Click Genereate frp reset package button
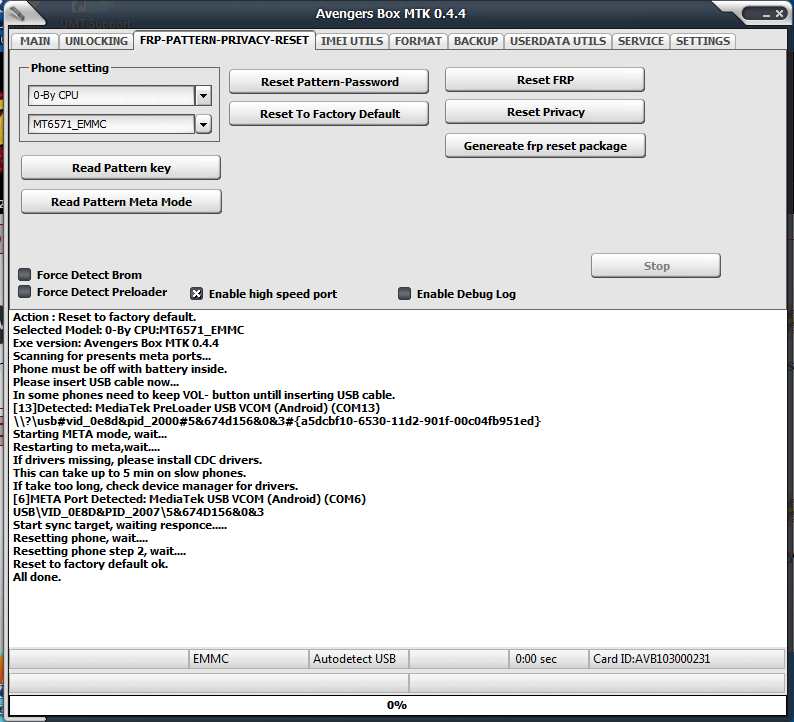Screen dimensions: 794x722 [545, 146]
